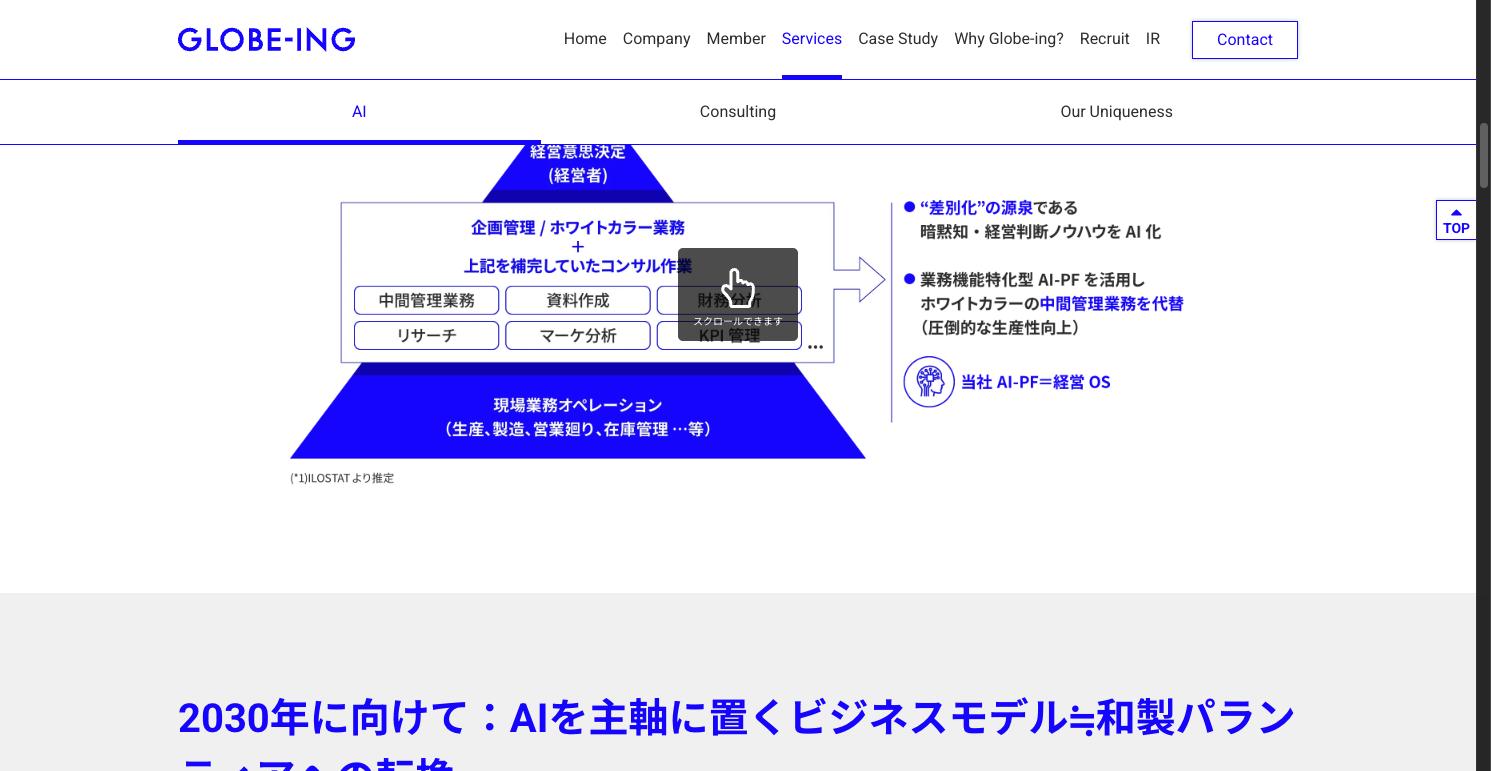The width and height of the screenshot is (1491, 771).
Task: Open the IR link
Action: (x=1153, y=39)
